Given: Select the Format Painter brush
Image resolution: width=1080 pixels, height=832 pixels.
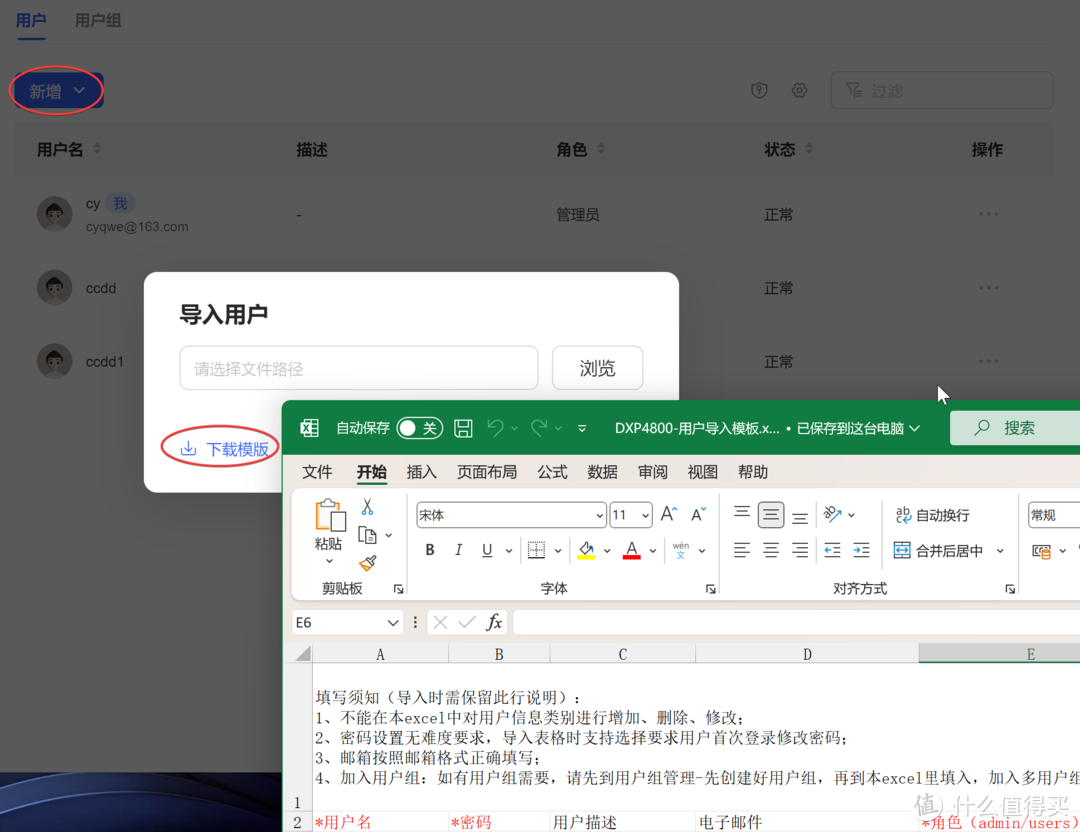Looking at the screenshot, I should pyautogui.click(x=369, y=562).
